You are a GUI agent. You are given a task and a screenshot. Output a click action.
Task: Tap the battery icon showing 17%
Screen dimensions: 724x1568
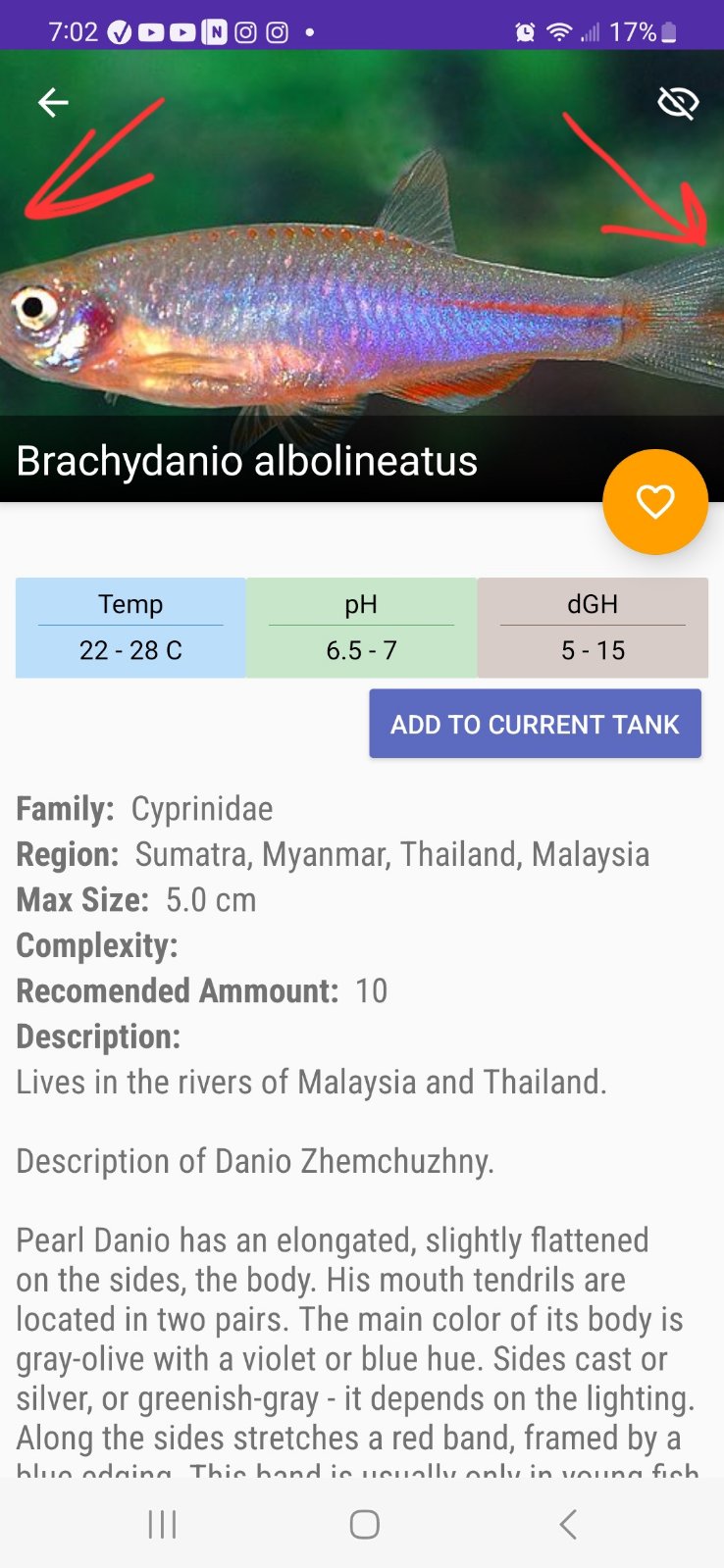tap(669, 32)
